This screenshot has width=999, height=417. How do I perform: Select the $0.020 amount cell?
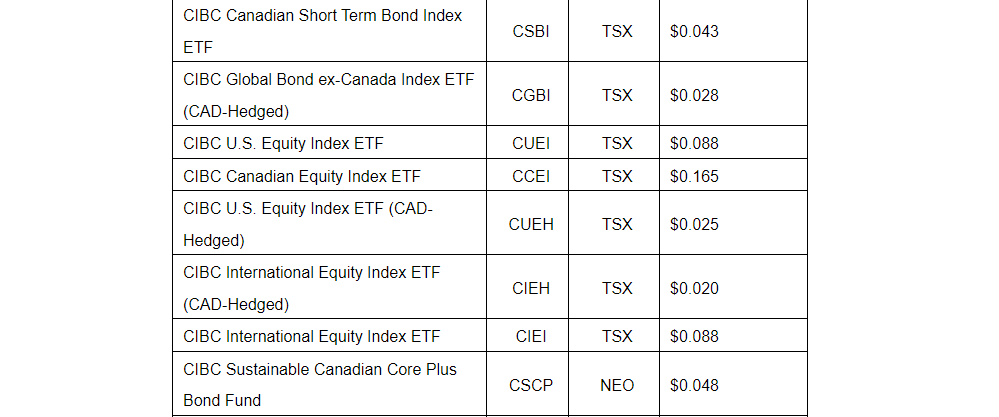[x=695, y=288]
